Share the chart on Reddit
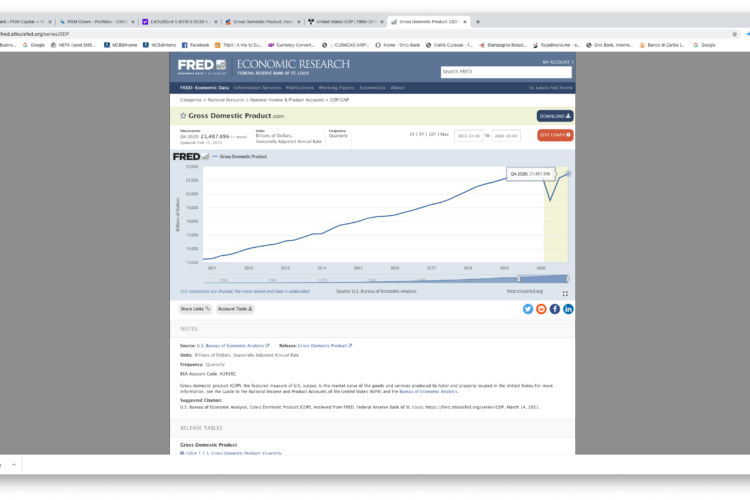Screen dimensions: 750x500 coord(542,309)
